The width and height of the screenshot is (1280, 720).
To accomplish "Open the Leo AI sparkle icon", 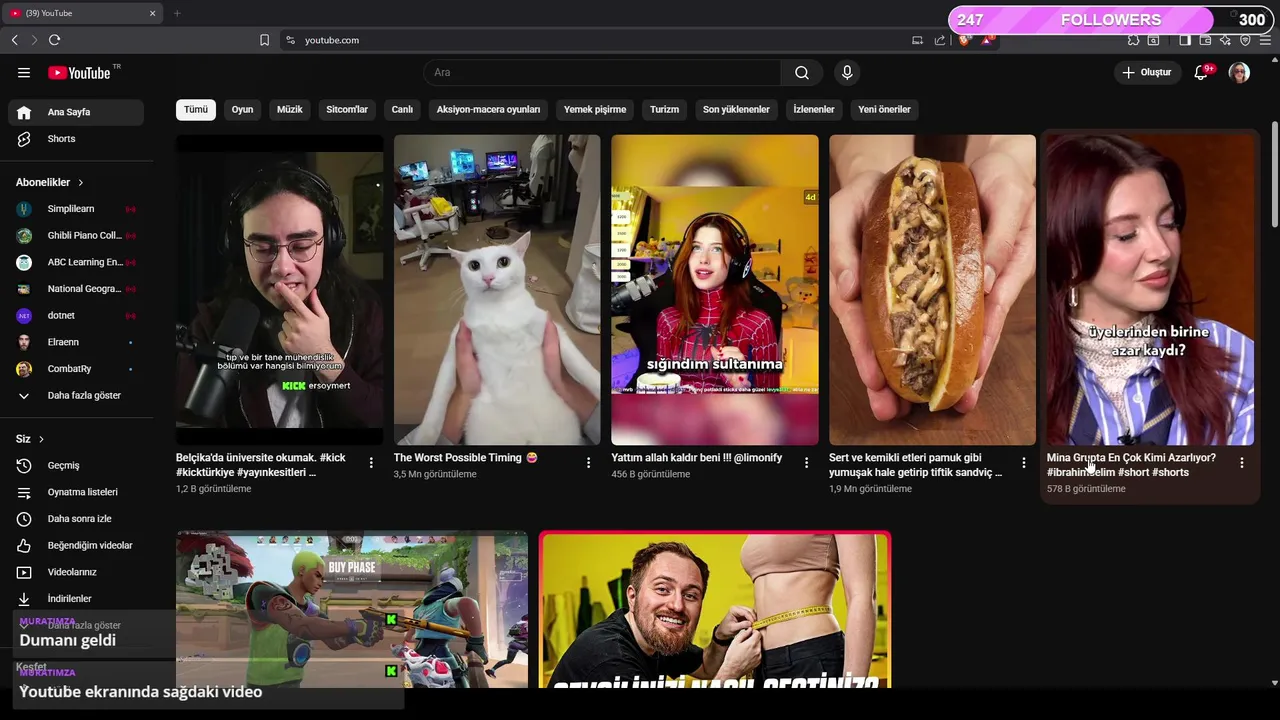I will coord(1225,40).
